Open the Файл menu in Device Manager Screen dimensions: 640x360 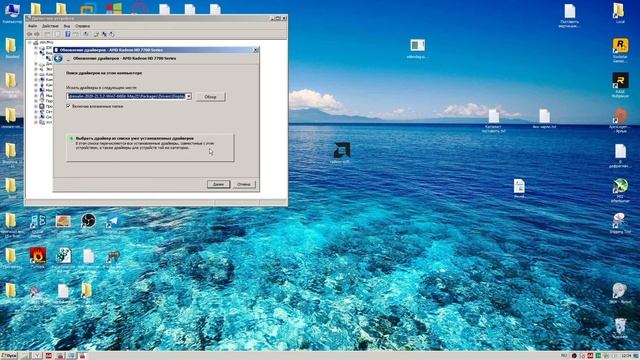(32, 26)
